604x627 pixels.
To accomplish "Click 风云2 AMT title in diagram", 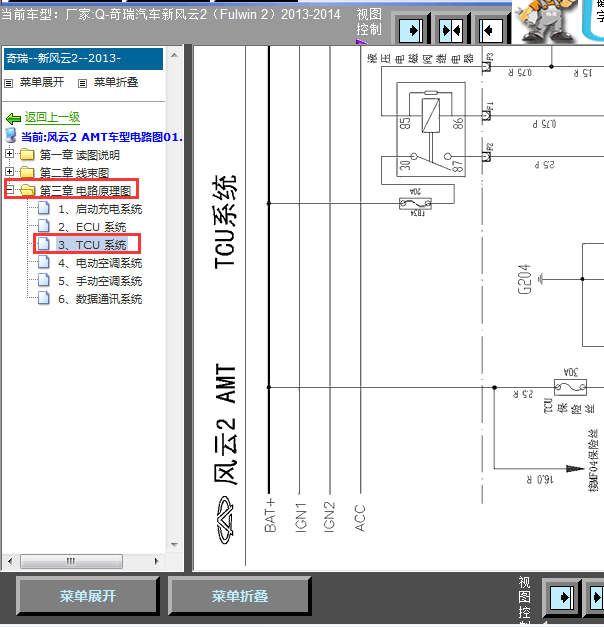I will pyautogui.click(x=225, y=425).
